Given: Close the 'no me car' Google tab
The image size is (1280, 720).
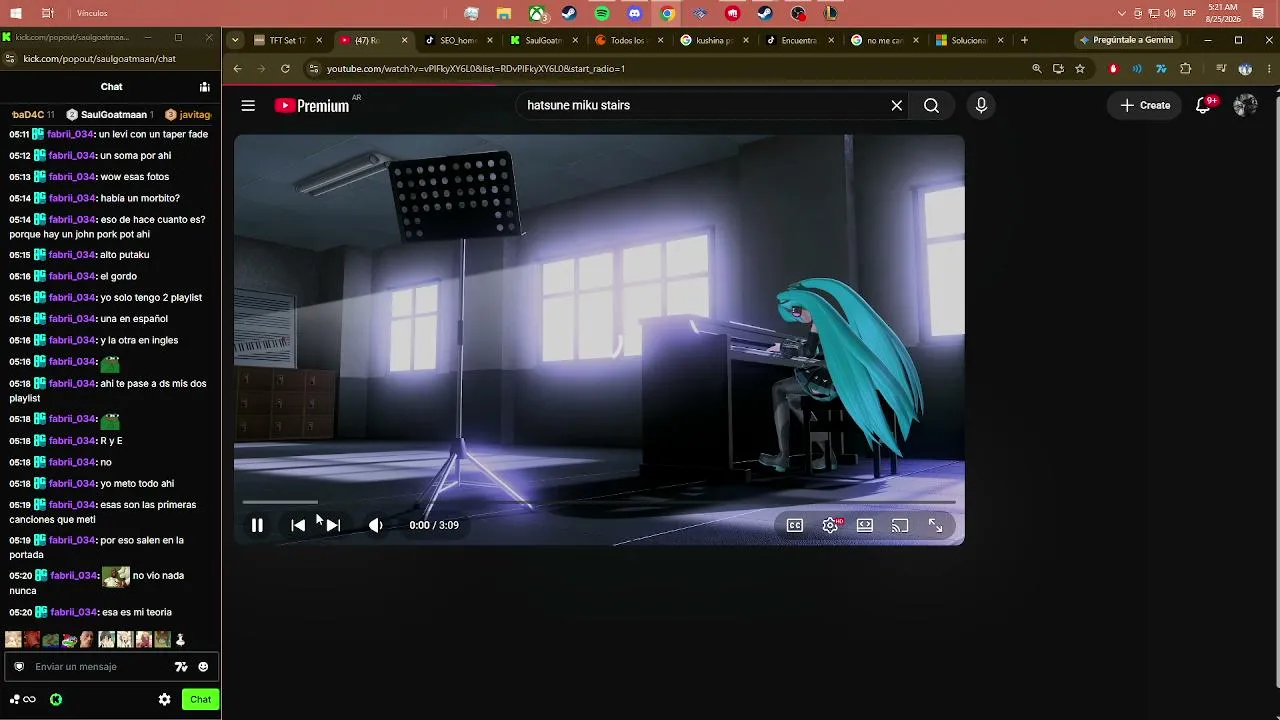Looking at the screenshot, I should [915, 40].
